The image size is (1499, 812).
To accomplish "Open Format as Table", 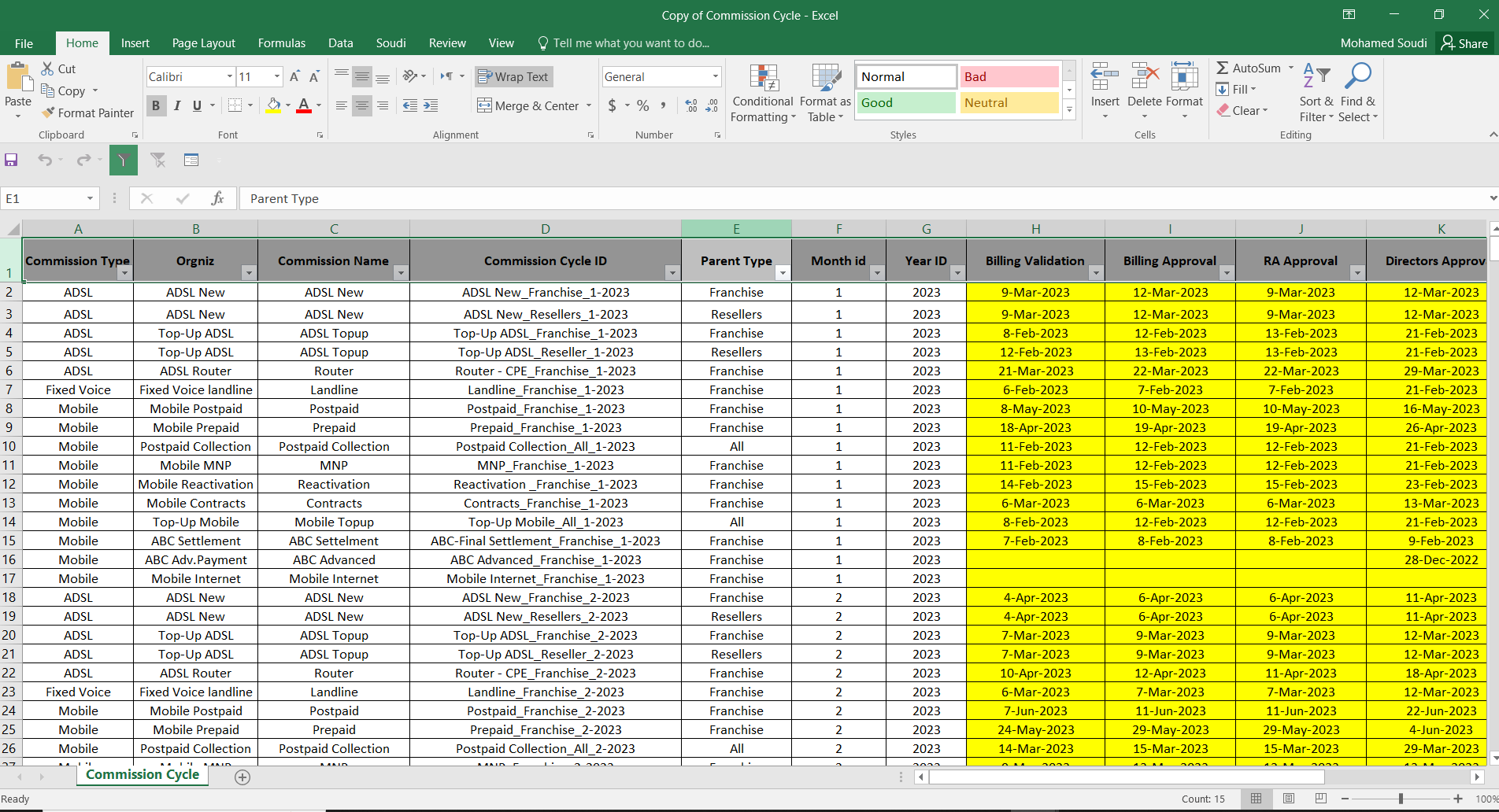I will coord(825,93).
